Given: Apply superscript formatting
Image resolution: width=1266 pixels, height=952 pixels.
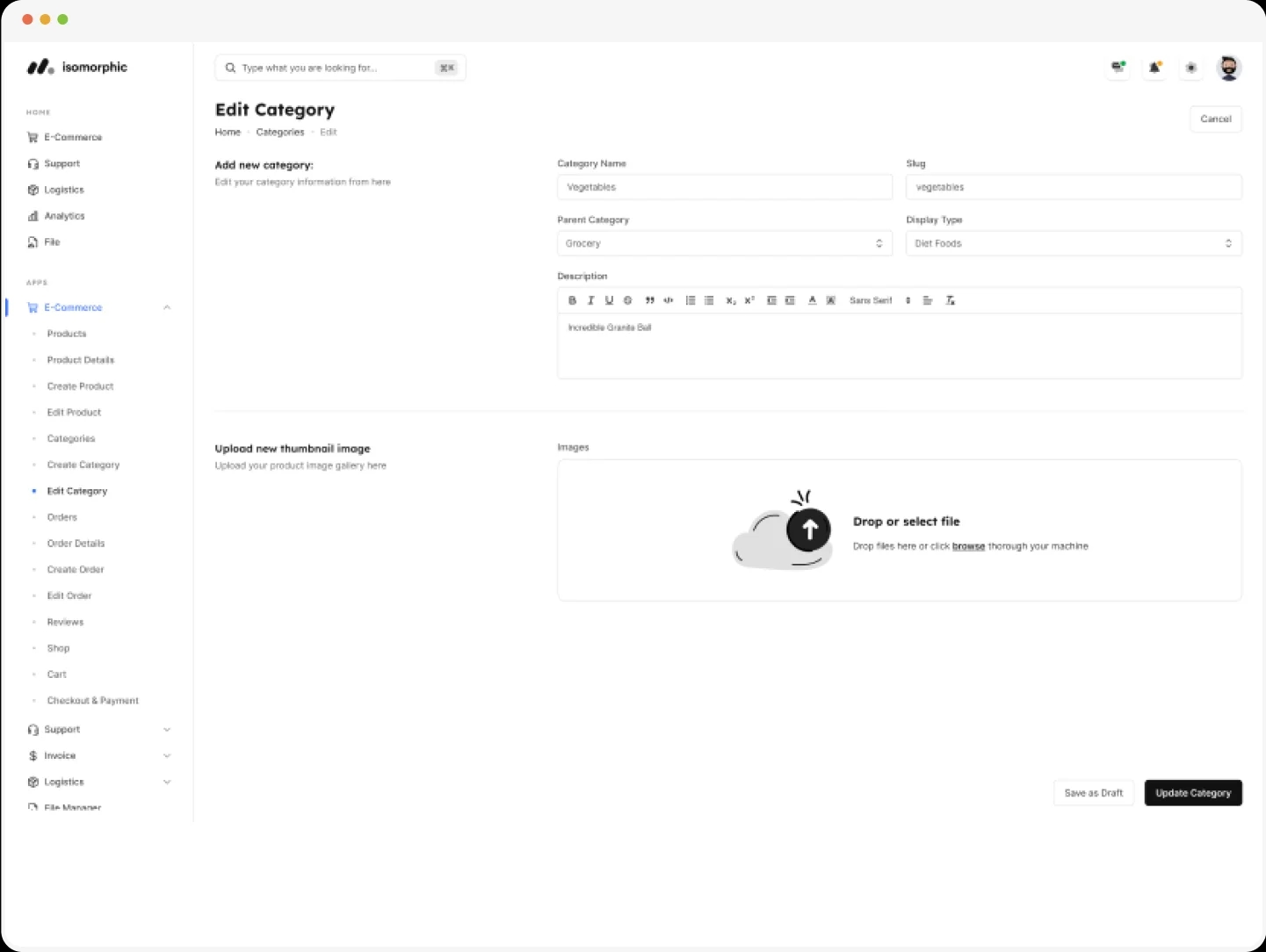Looking at the screenshot, I should click(x=749, y=300).
